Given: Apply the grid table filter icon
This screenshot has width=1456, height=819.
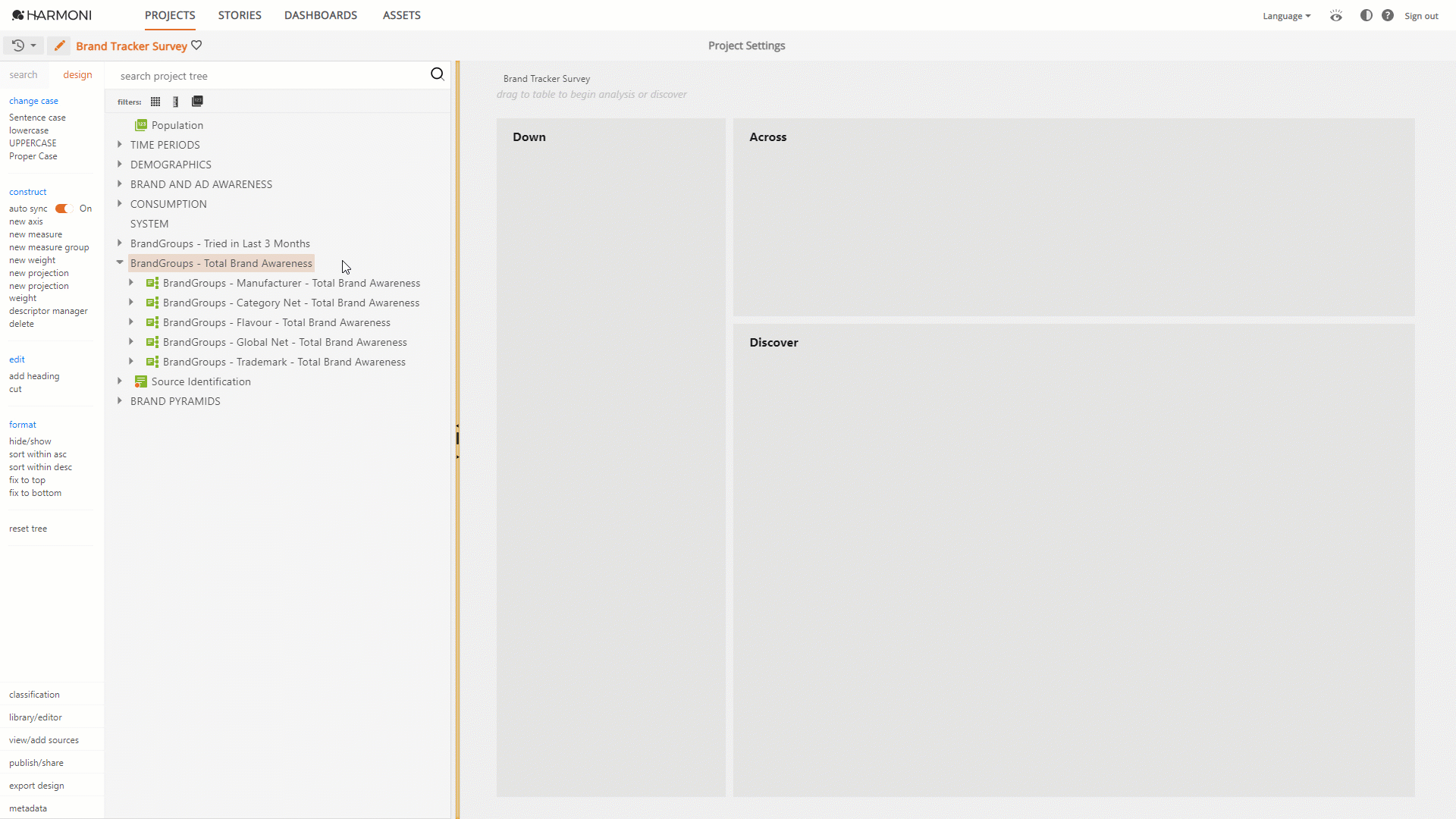Looking at the screenshot, I should point(155,102).
